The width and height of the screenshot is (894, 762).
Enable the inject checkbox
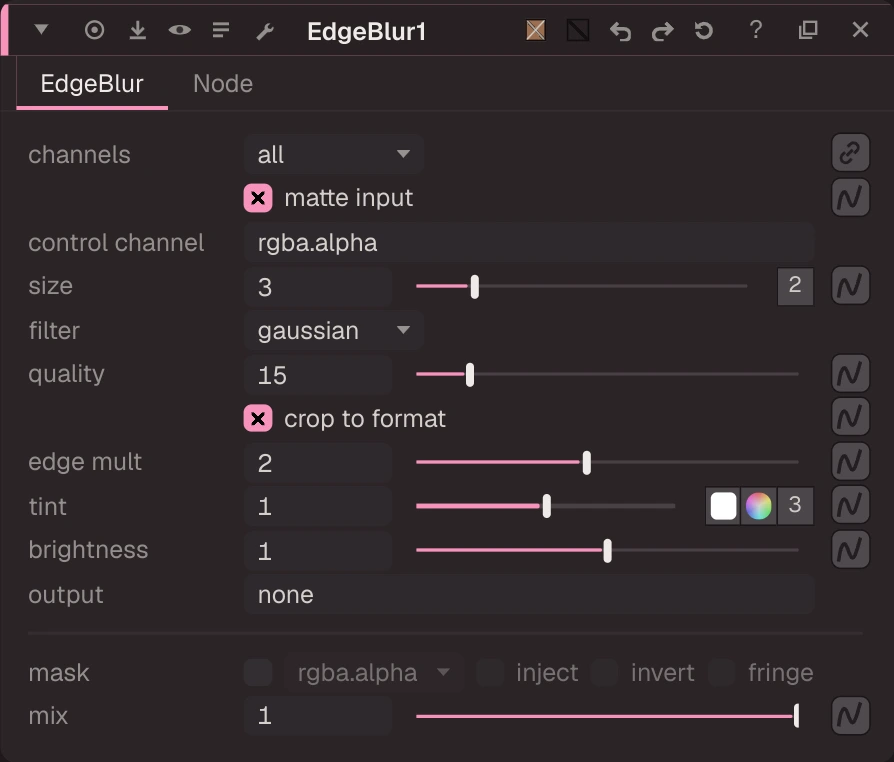click(x=490, y=672)
